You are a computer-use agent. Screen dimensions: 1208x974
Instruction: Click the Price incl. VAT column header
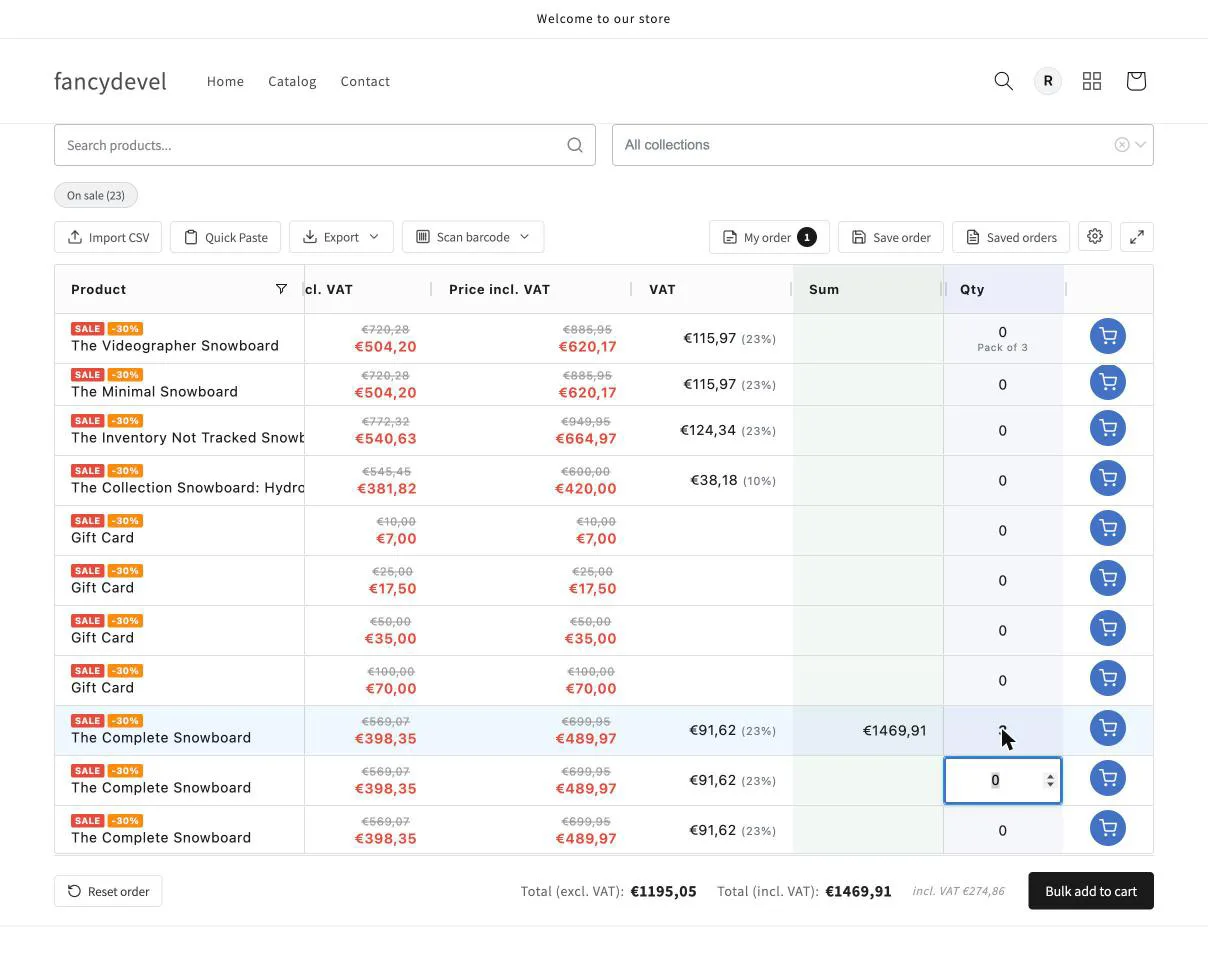pos(499,289)
